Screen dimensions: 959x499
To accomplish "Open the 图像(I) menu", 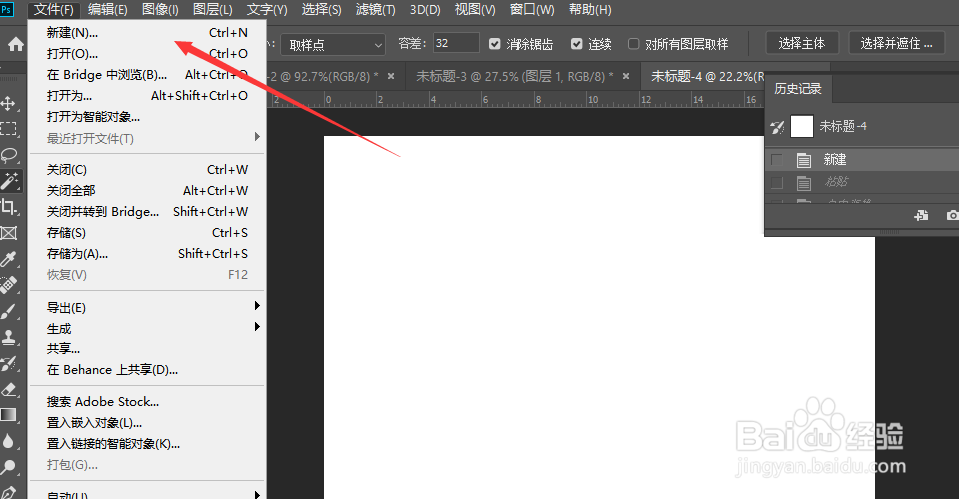I will (x=160, y=10).
